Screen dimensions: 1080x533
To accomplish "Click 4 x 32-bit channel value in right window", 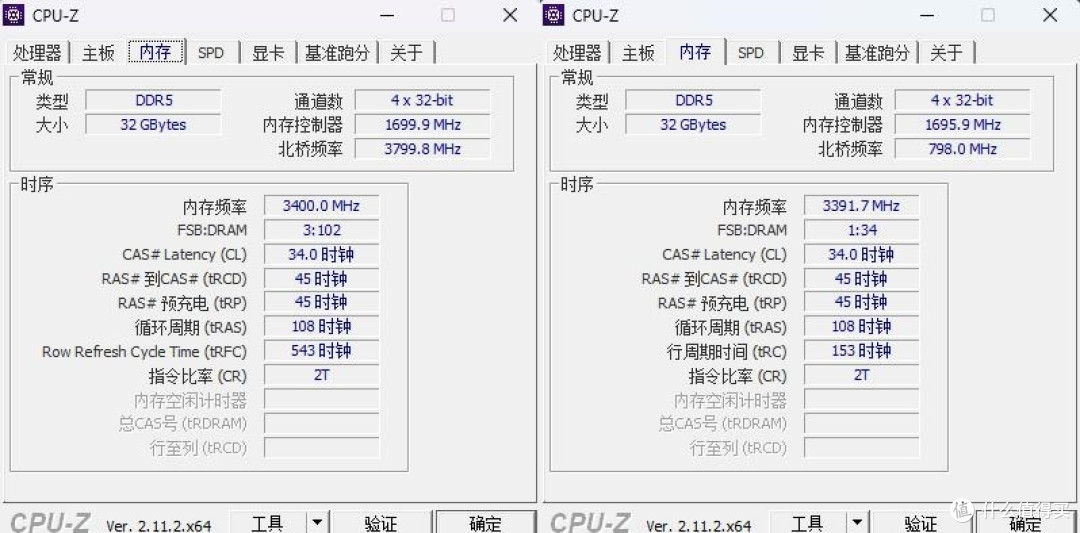I will click(963, 101).
